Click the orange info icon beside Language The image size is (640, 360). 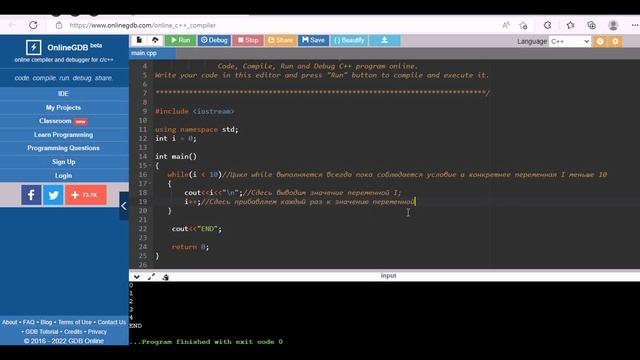pyautogui.click(x=600, y=41)
